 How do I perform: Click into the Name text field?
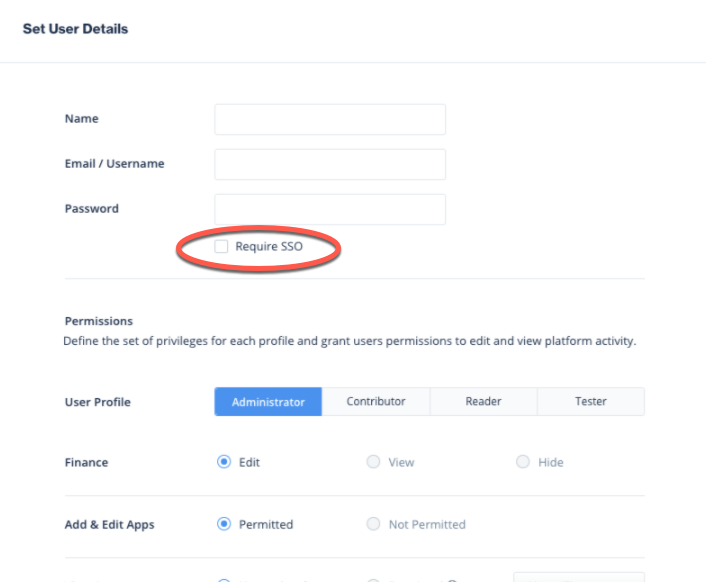pos(330,119)
